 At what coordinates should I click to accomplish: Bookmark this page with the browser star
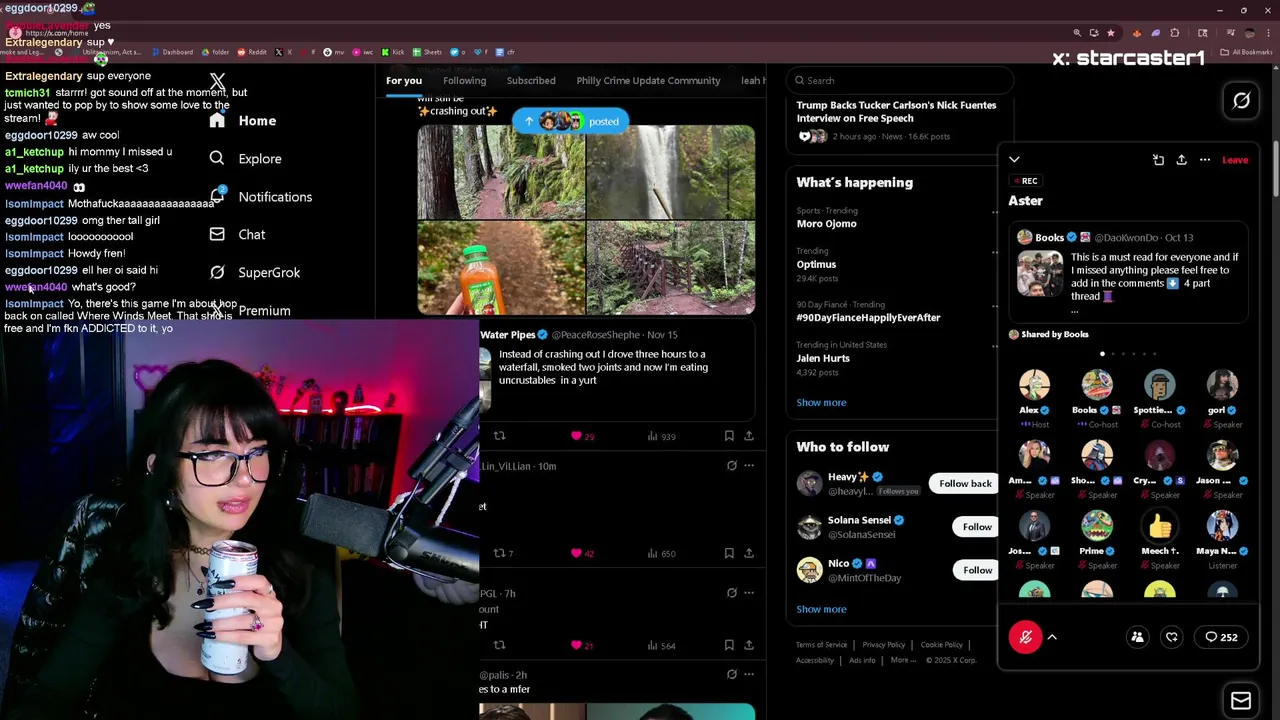(x=1110, y=33)
